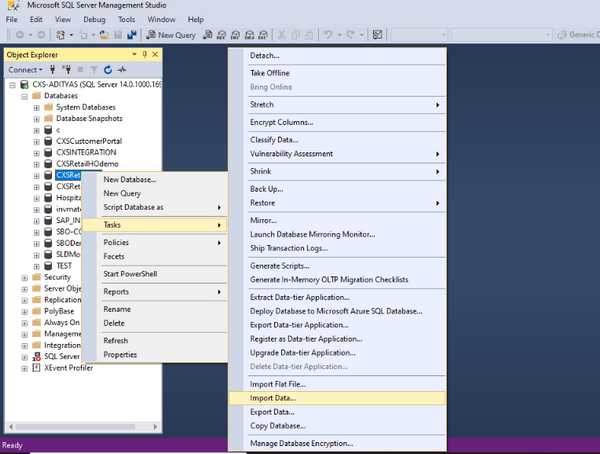Click the Connect Object Explorer plug icon
This screenshot has width=600, height=454.
click(53, 70)
